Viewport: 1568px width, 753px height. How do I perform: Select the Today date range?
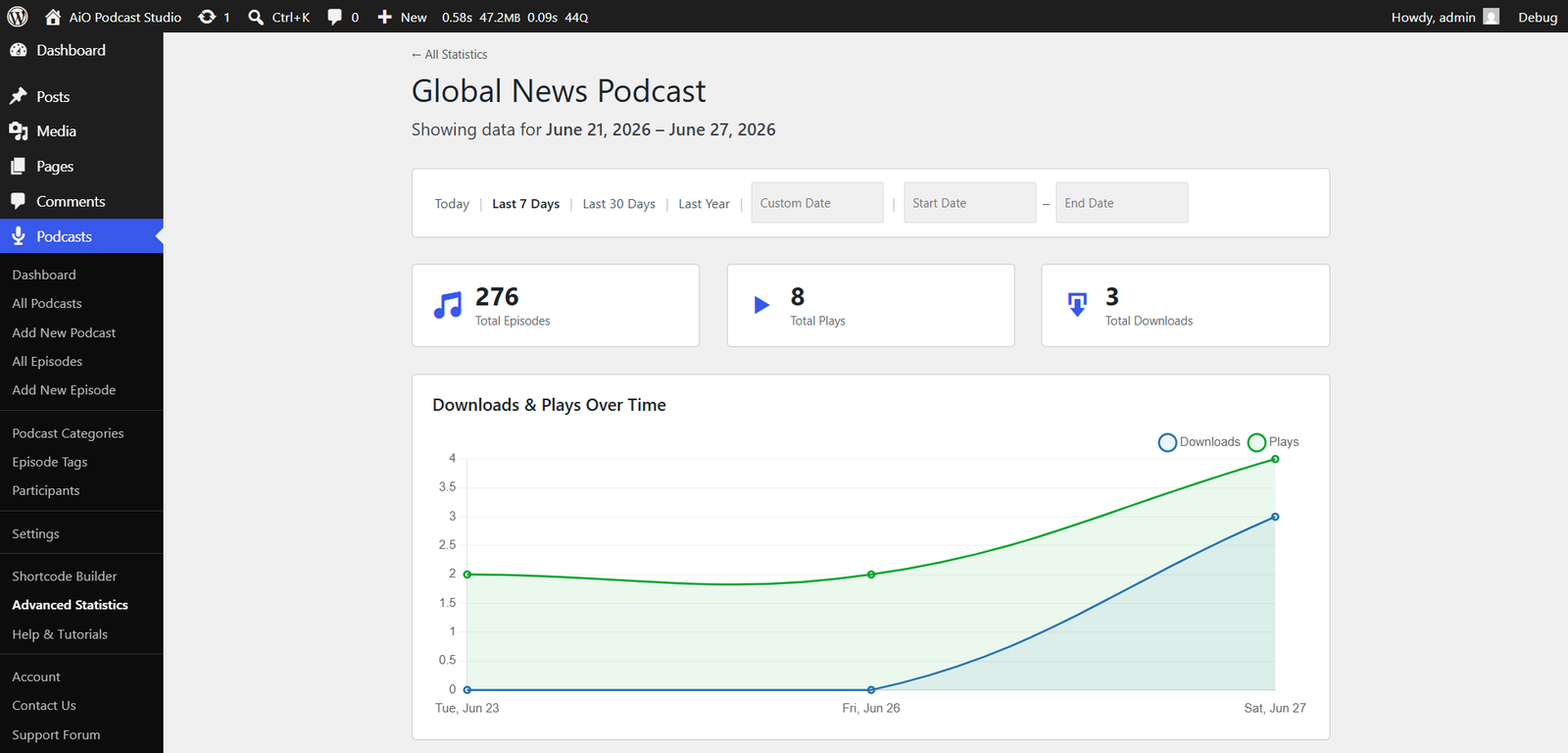(x=452, y=204)
